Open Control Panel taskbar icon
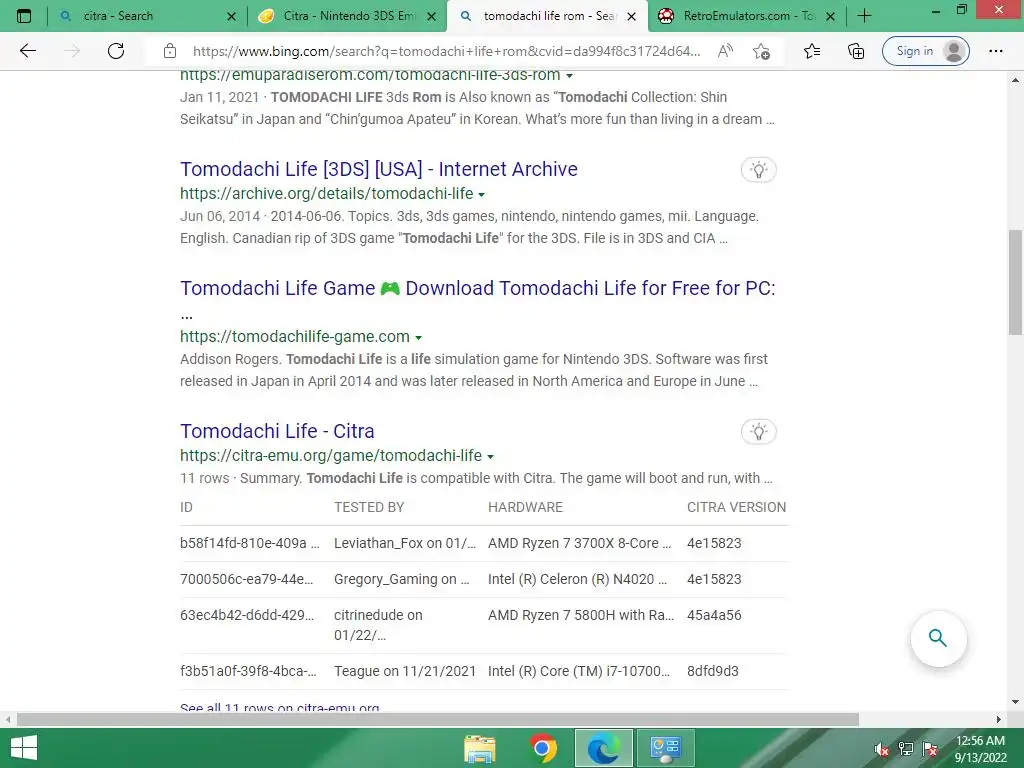Viewport: 1024px width, 768px height. [665, 748]
